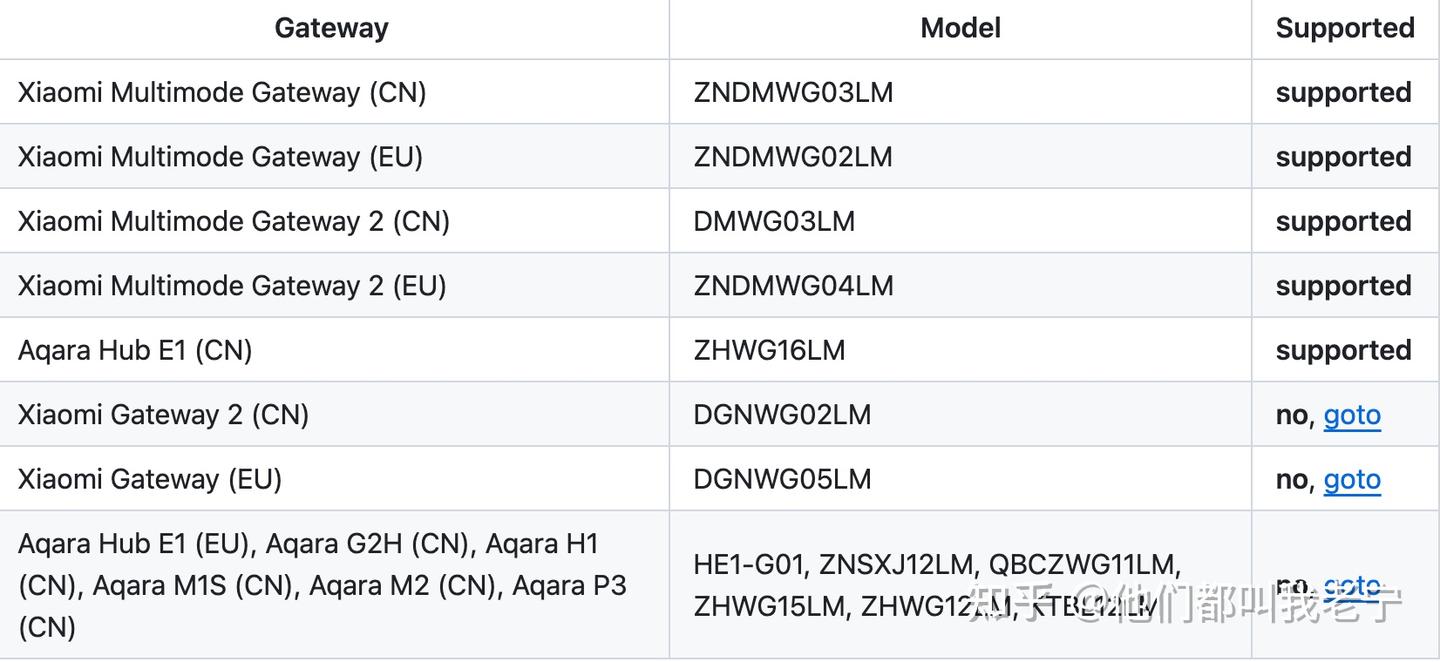This screenshot has height=662, width=1440.
Task: Follow the goto link in the Aqara Hub E1 (EU) row
Action: [1352, 585]
